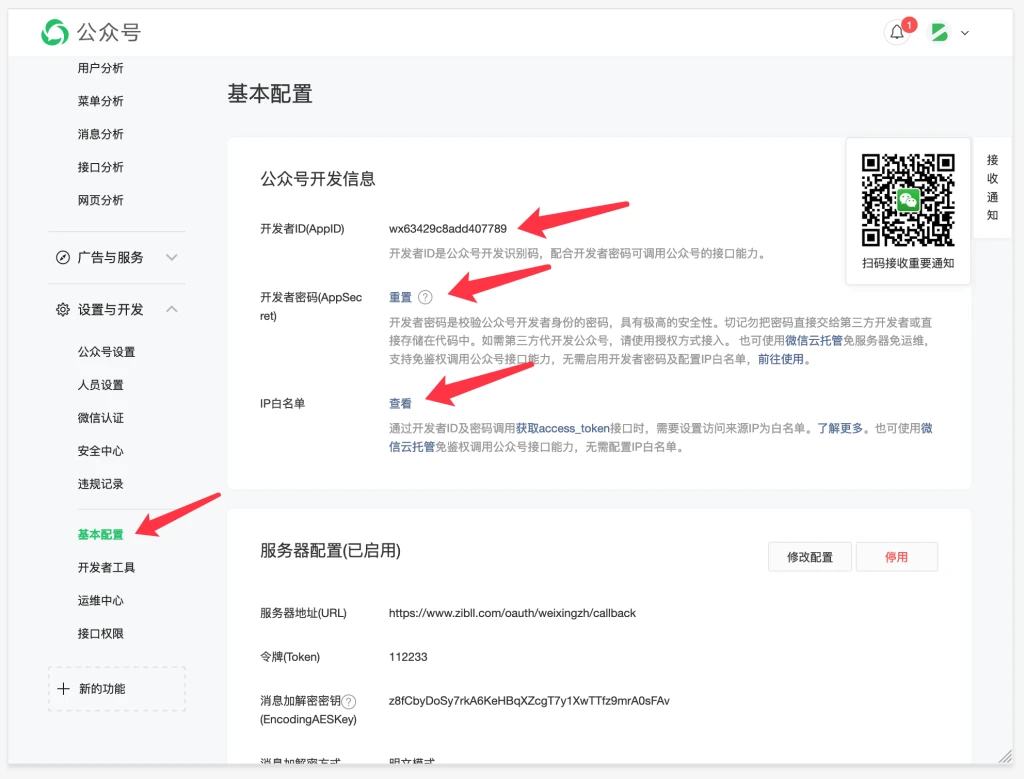Expand the 广告与服务 section chevron
Screen dimensions: 1024x779
tap(172, 257)
